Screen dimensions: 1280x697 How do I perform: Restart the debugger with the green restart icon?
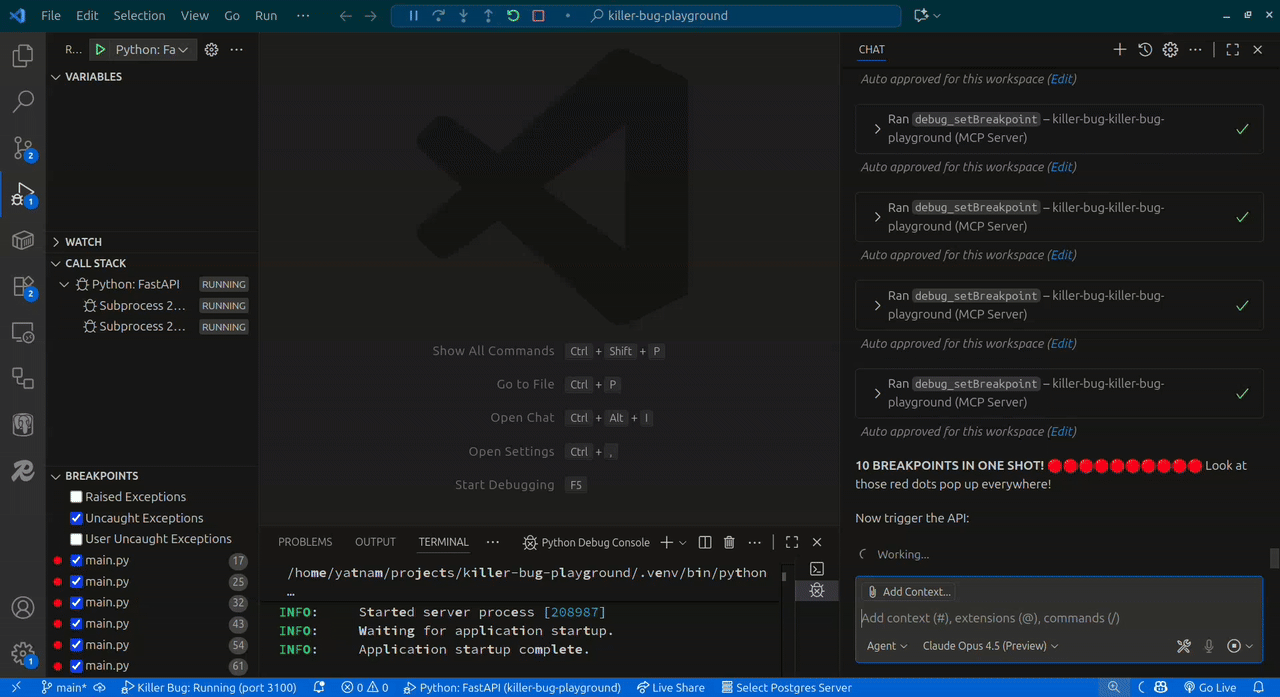pyautogui.click(x=511, y=15)
